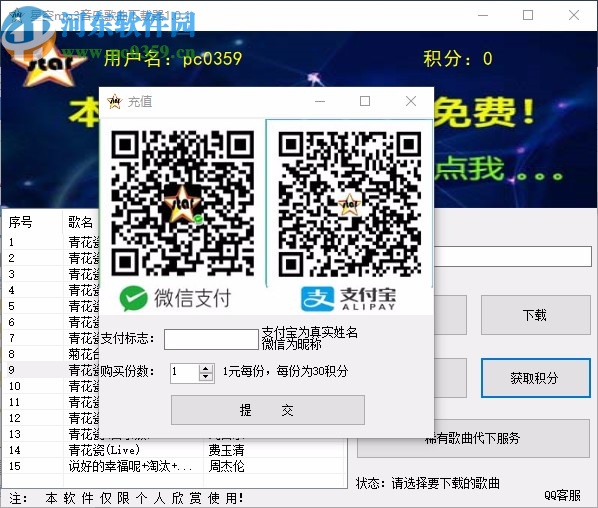Click the green WeChat Pay logo icon
Viewport: 598px width, 508px height.
coord(133,298)
